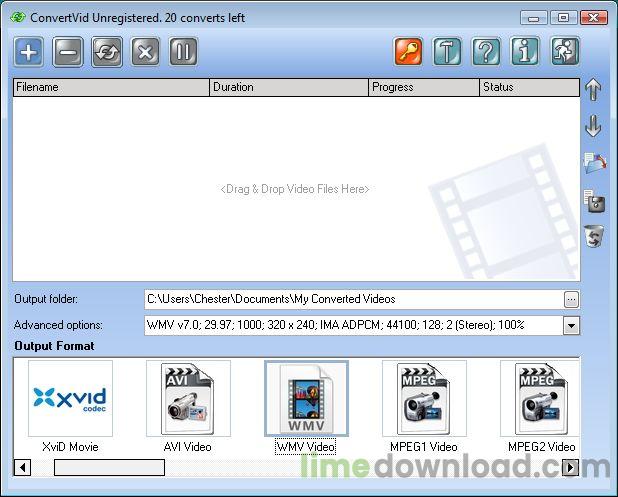Expand the Advanced options dropdown
Image resolution: width=618 pixels, height=497 pixels.
[x=571, y=325]
